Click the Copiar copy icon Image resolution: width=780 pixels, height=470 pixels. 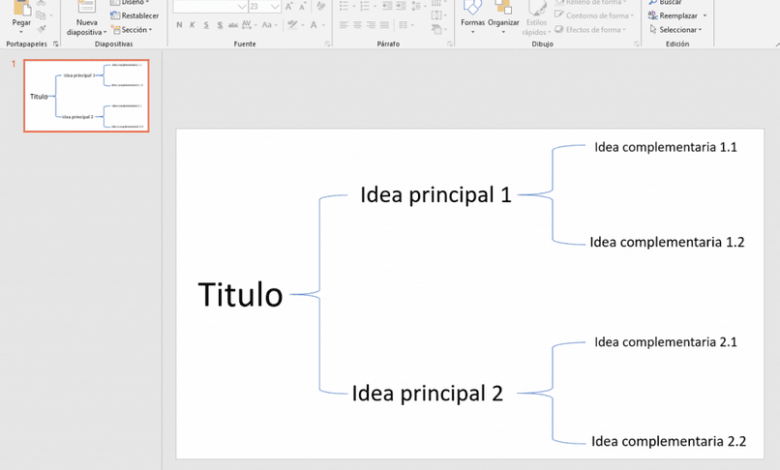41,15
